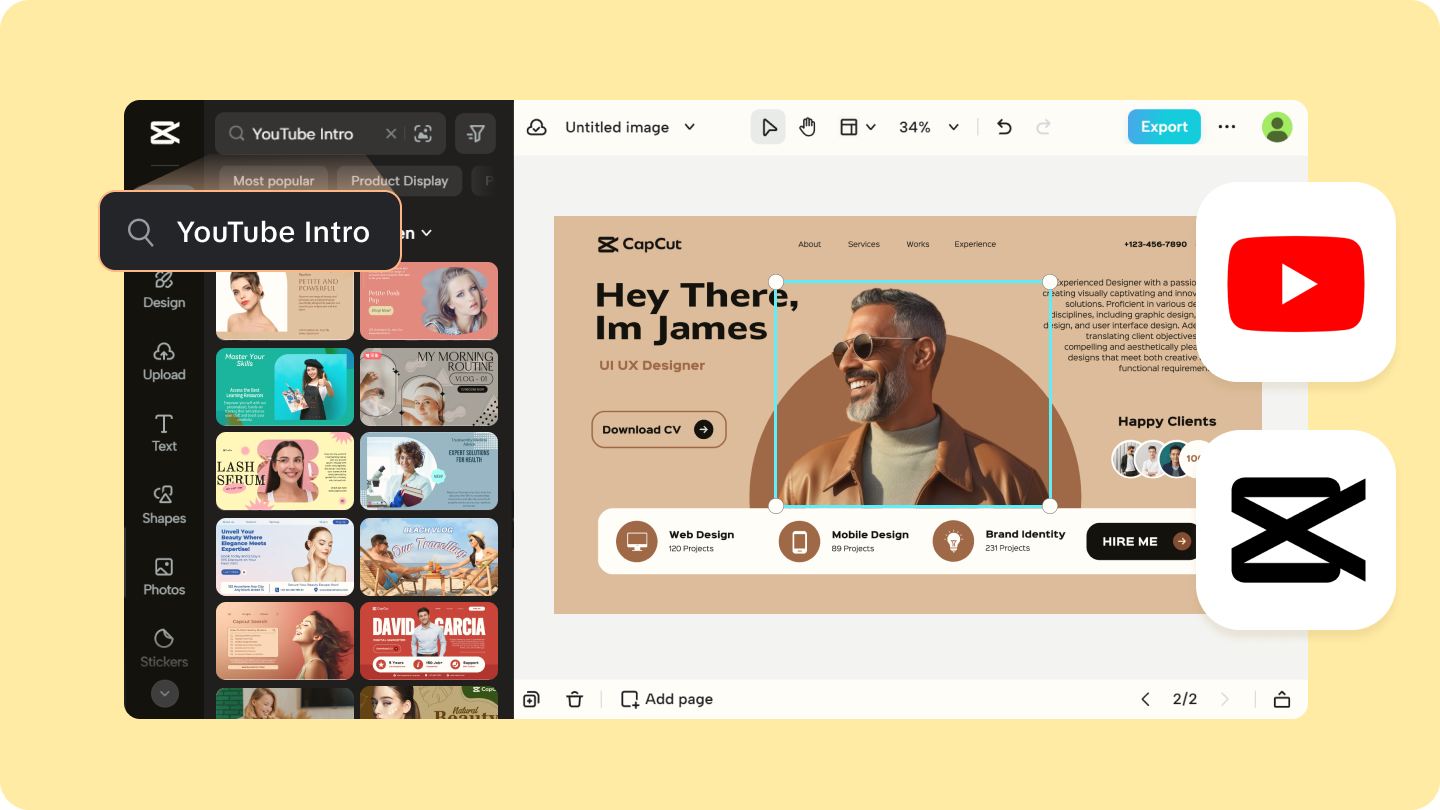Click the Untitled image title

pyautogui.click(x=617, y=127)
